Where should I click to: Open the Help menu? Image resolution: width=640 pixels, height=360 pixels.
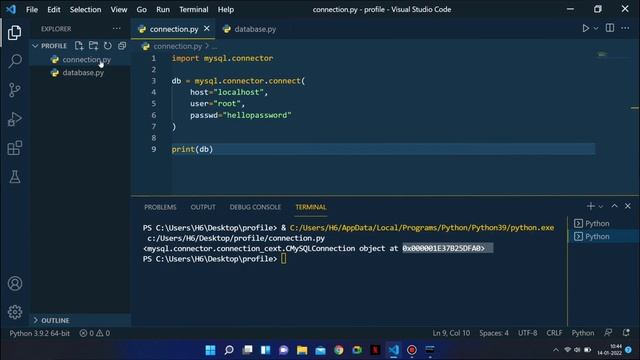226,9
